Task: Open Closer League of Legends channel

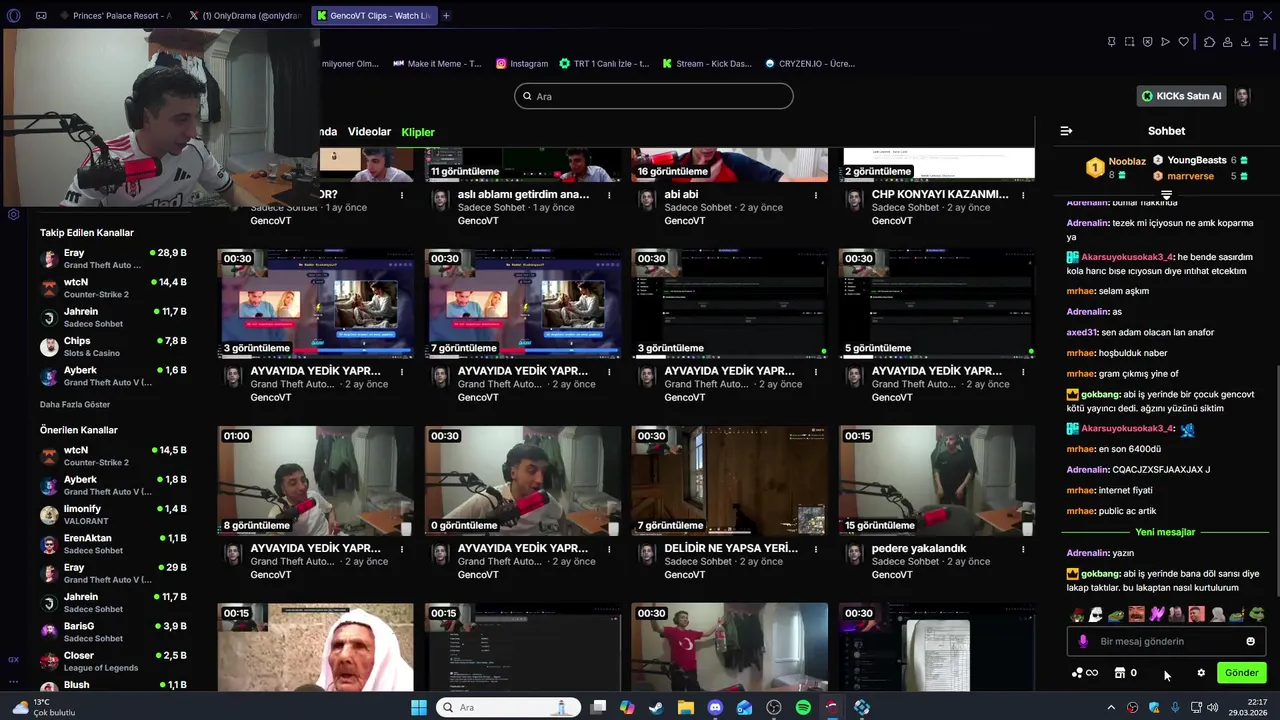Action: tap(113, 661)
